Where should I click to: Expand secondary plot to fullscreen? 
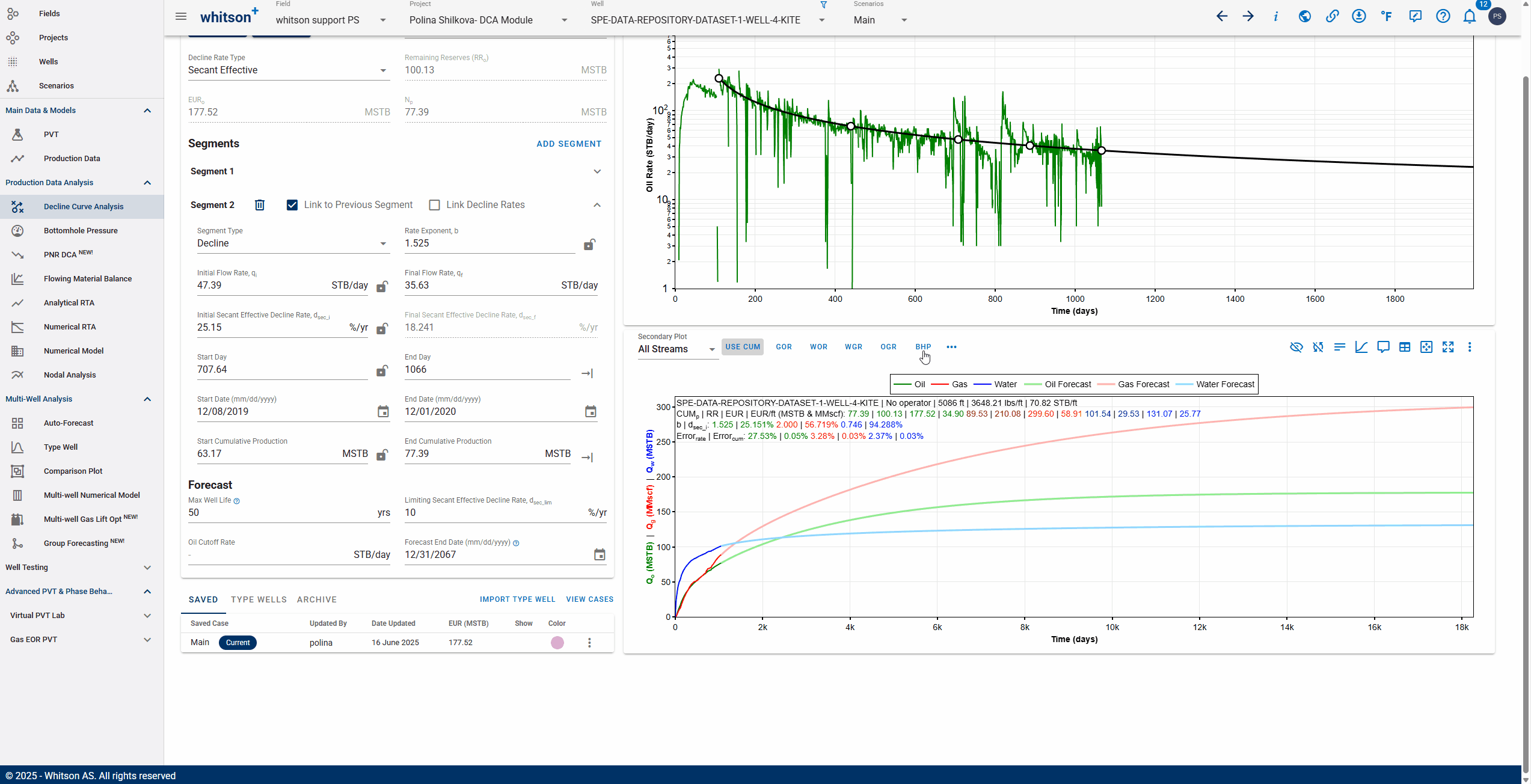pos(1448,347)
